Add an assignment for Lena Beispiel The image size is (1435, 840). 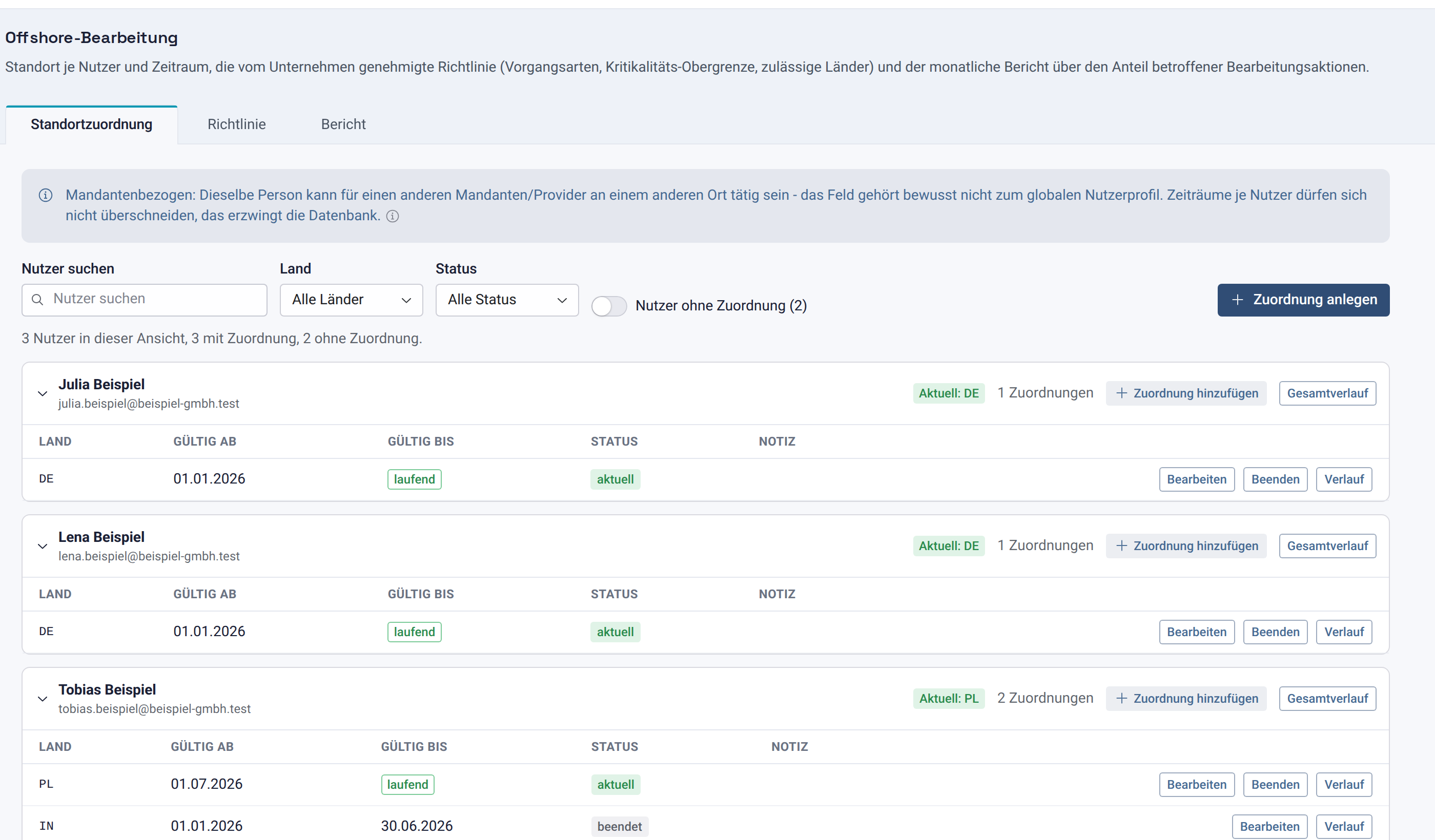(x=1186, y=546)
